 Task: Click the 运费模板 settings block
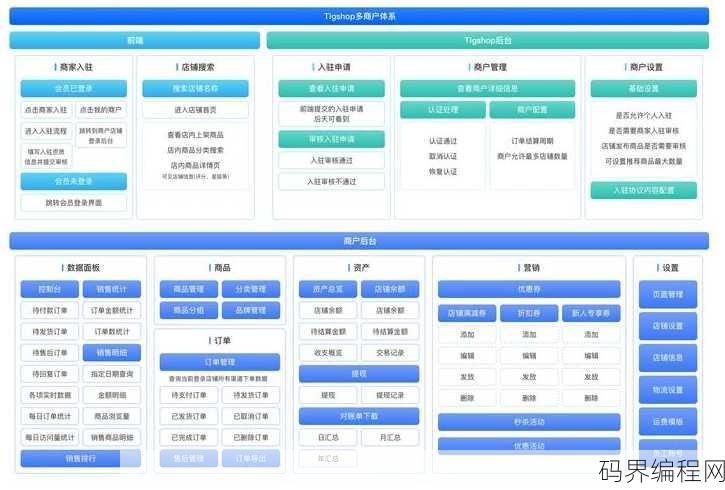click(x=668, y=422)
